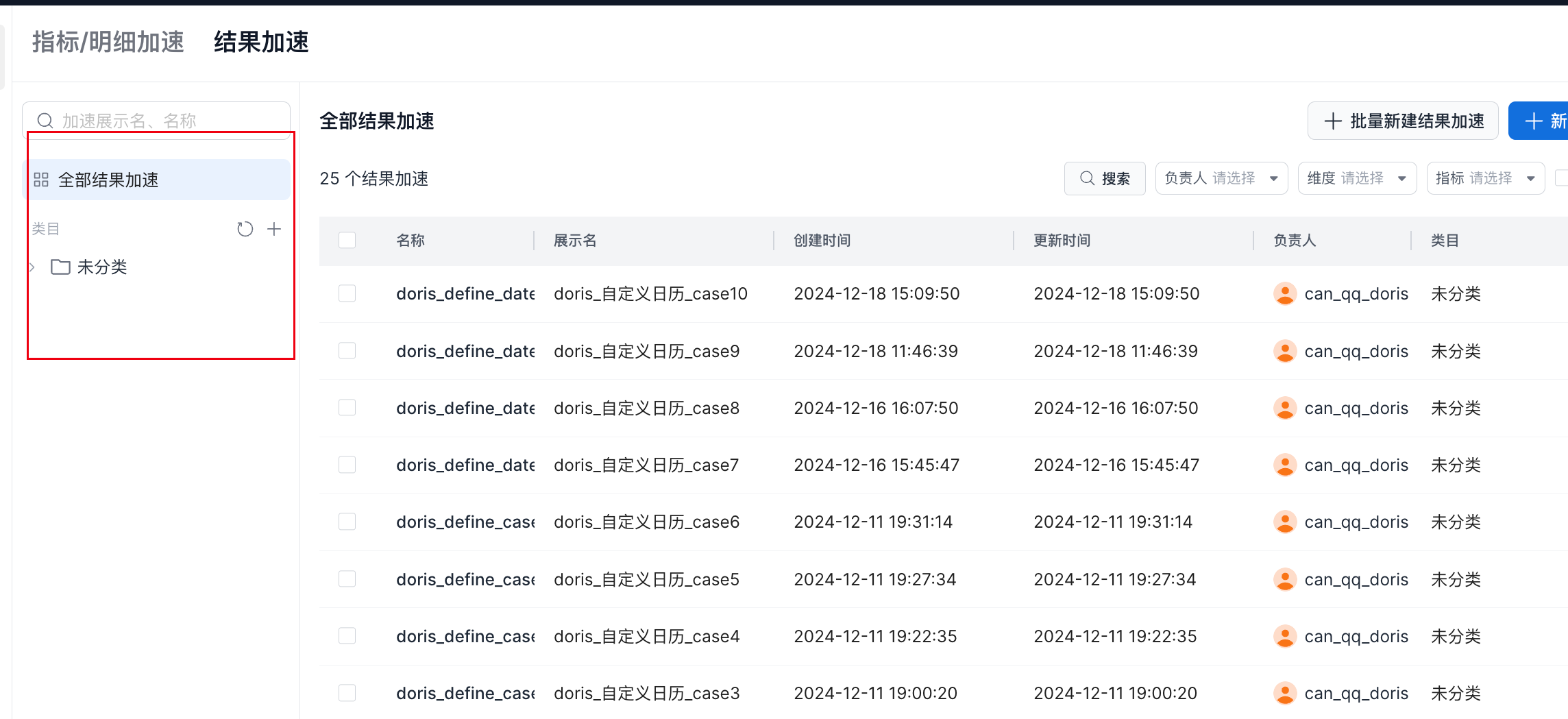The height and width of the screenshot is (719, 1568).
Task: Click the grid icon beside 全部结果加速
Action: (41, 180)
